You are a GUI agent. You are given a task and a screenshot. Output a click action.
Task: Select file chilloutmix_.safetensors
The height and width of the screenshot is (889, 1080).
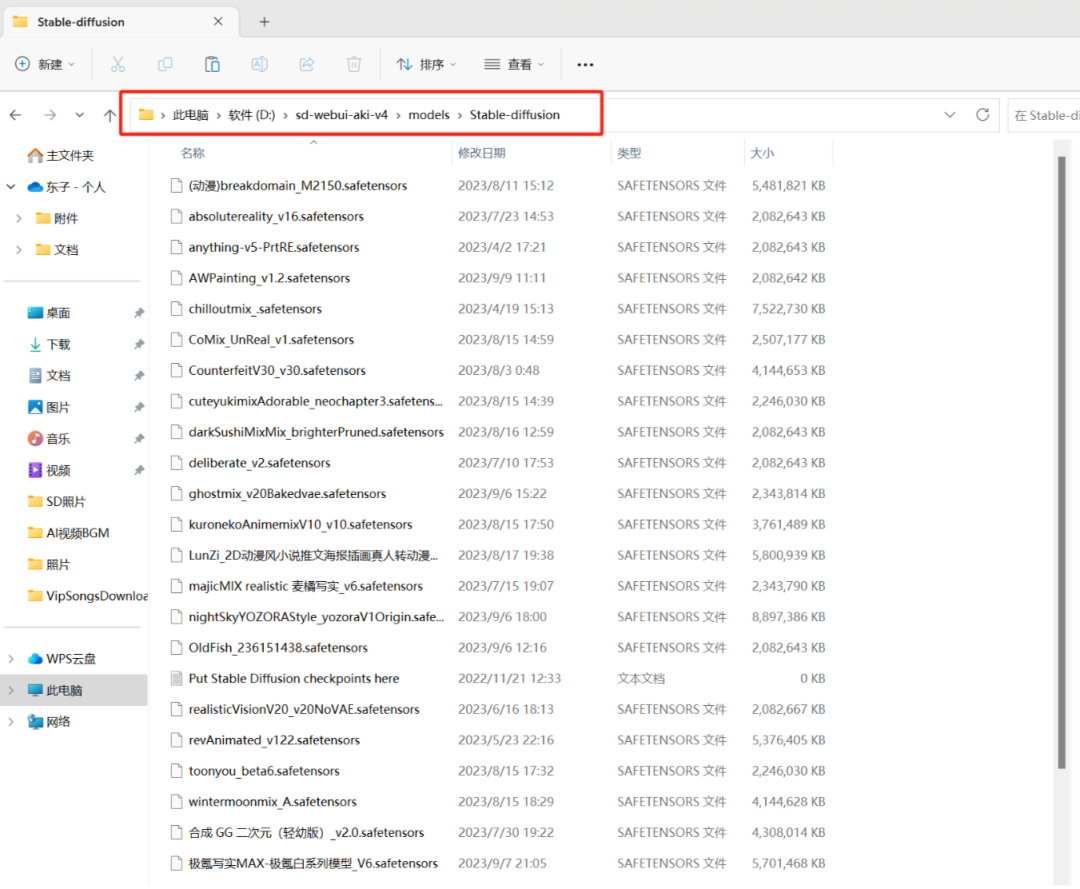255,308
